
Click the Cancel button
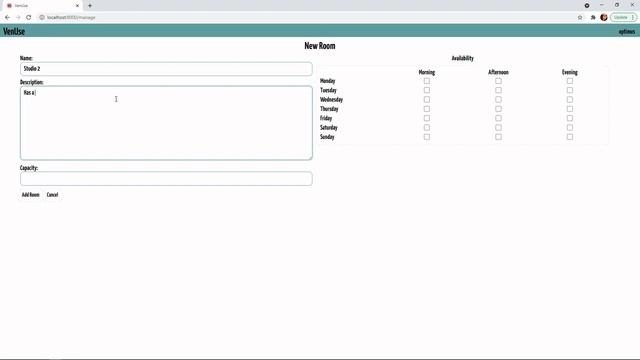click(x=52, y=195)
